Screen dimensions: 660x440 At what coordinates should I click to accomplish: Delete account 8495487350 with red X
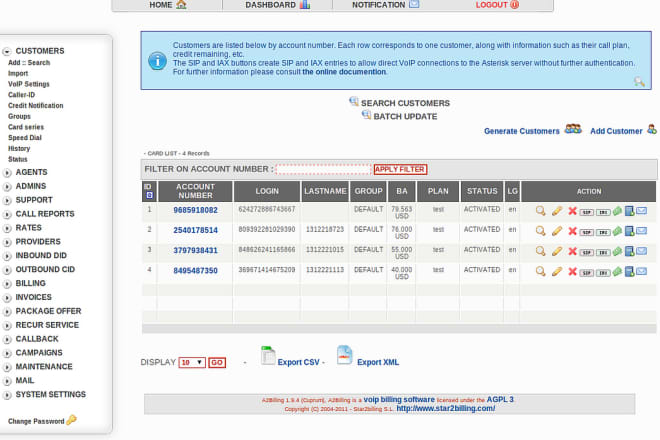[572, 271]
